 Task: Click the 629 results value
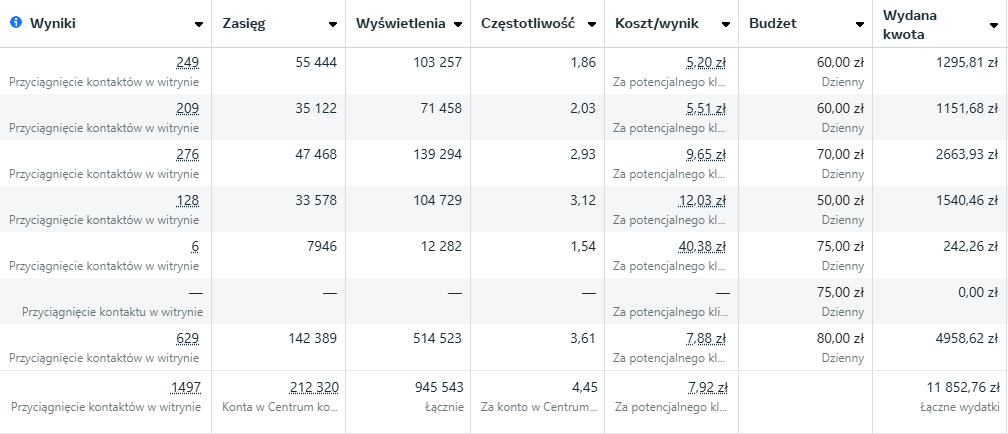187,338
